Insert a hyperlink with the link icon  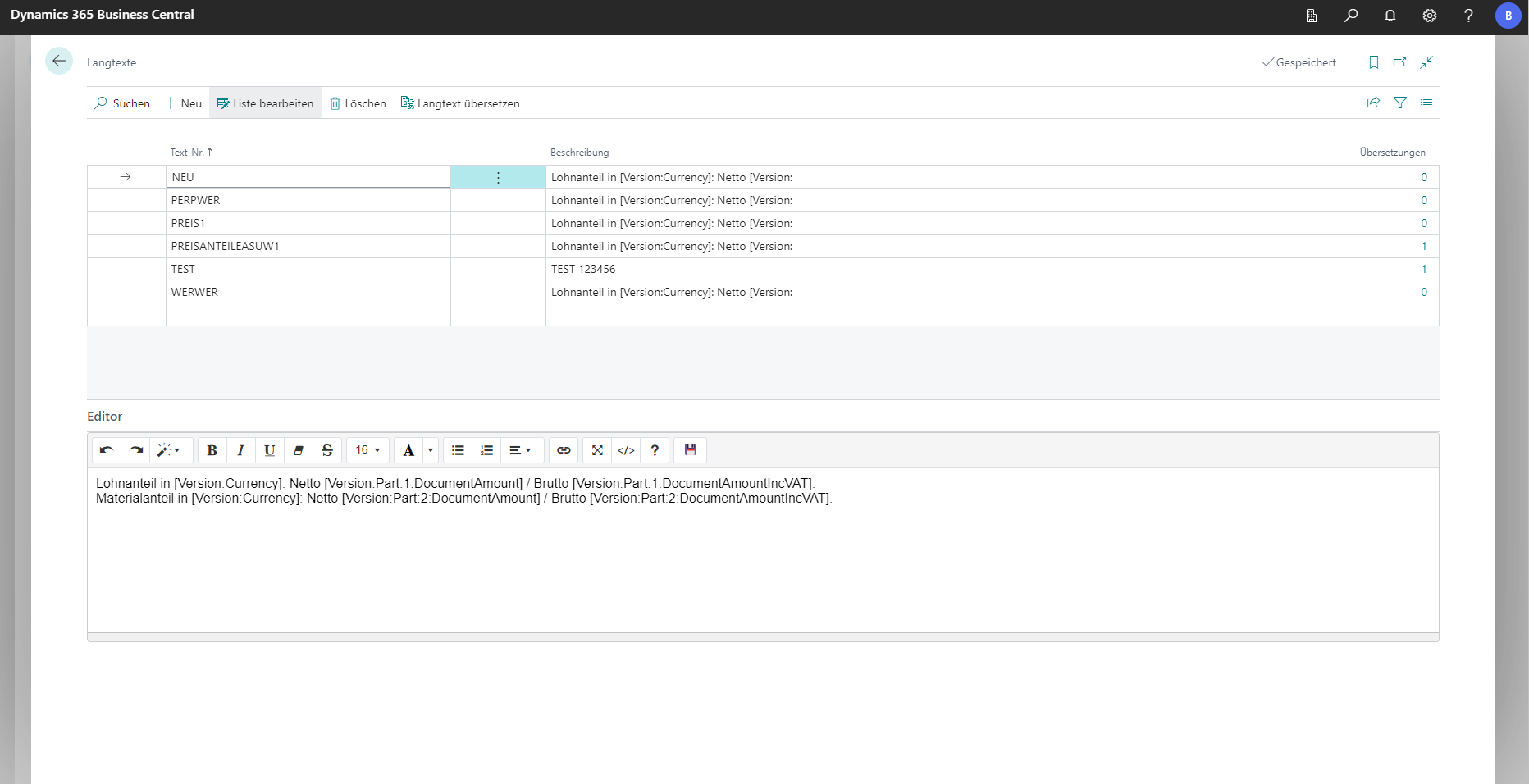[x=564, y=450]
